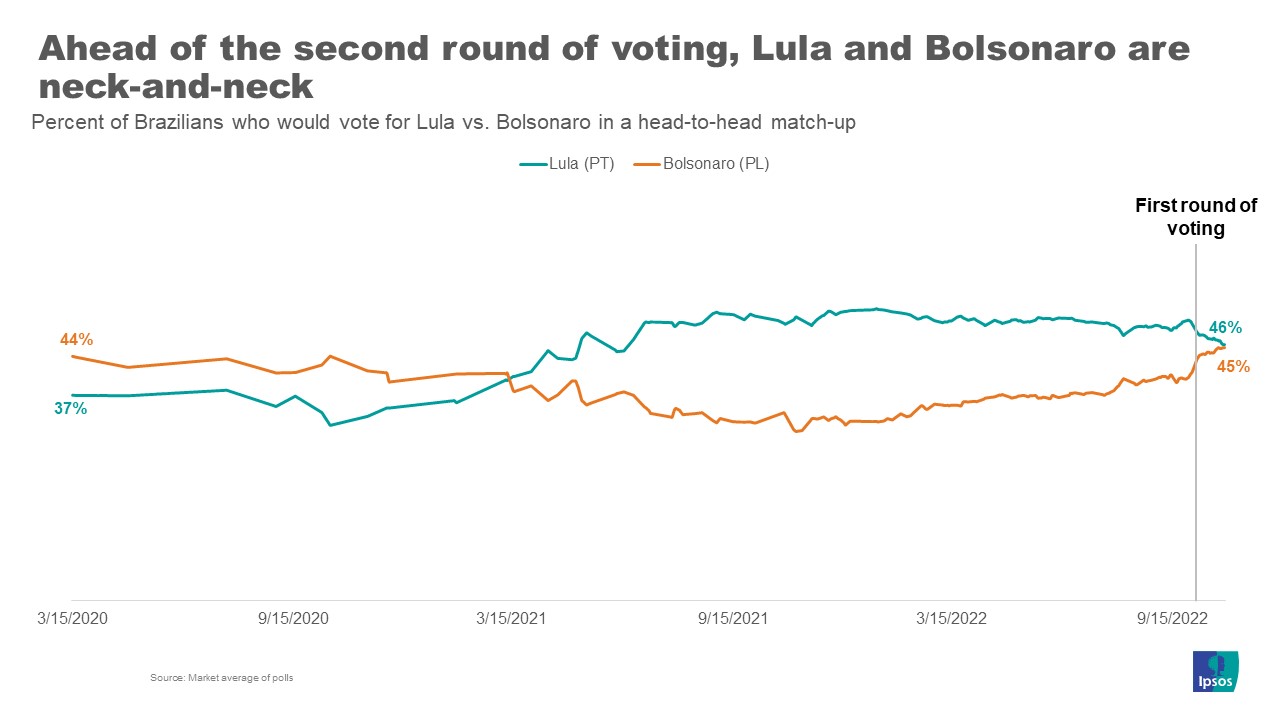The height and width of the screenshot is (720, 1280).
Task: Click the orange 45% end label
Action: [x=1233, y=366]
